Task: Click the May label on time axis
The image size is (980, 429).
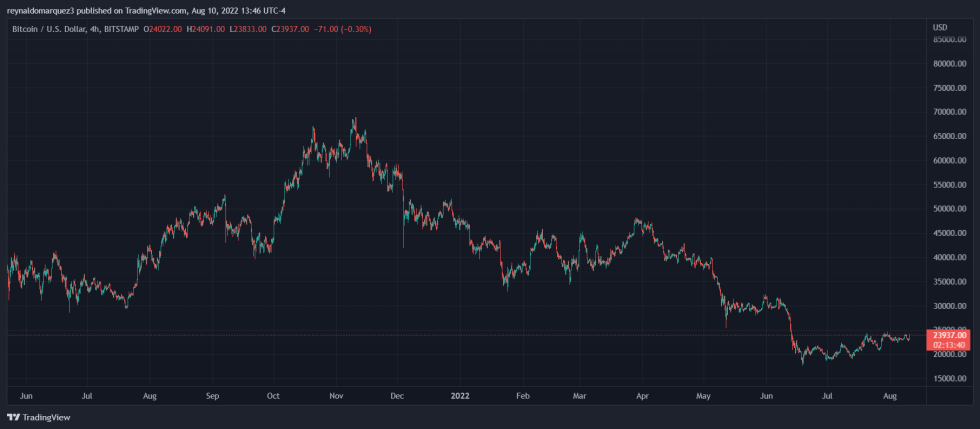Action: click(703, 396)
